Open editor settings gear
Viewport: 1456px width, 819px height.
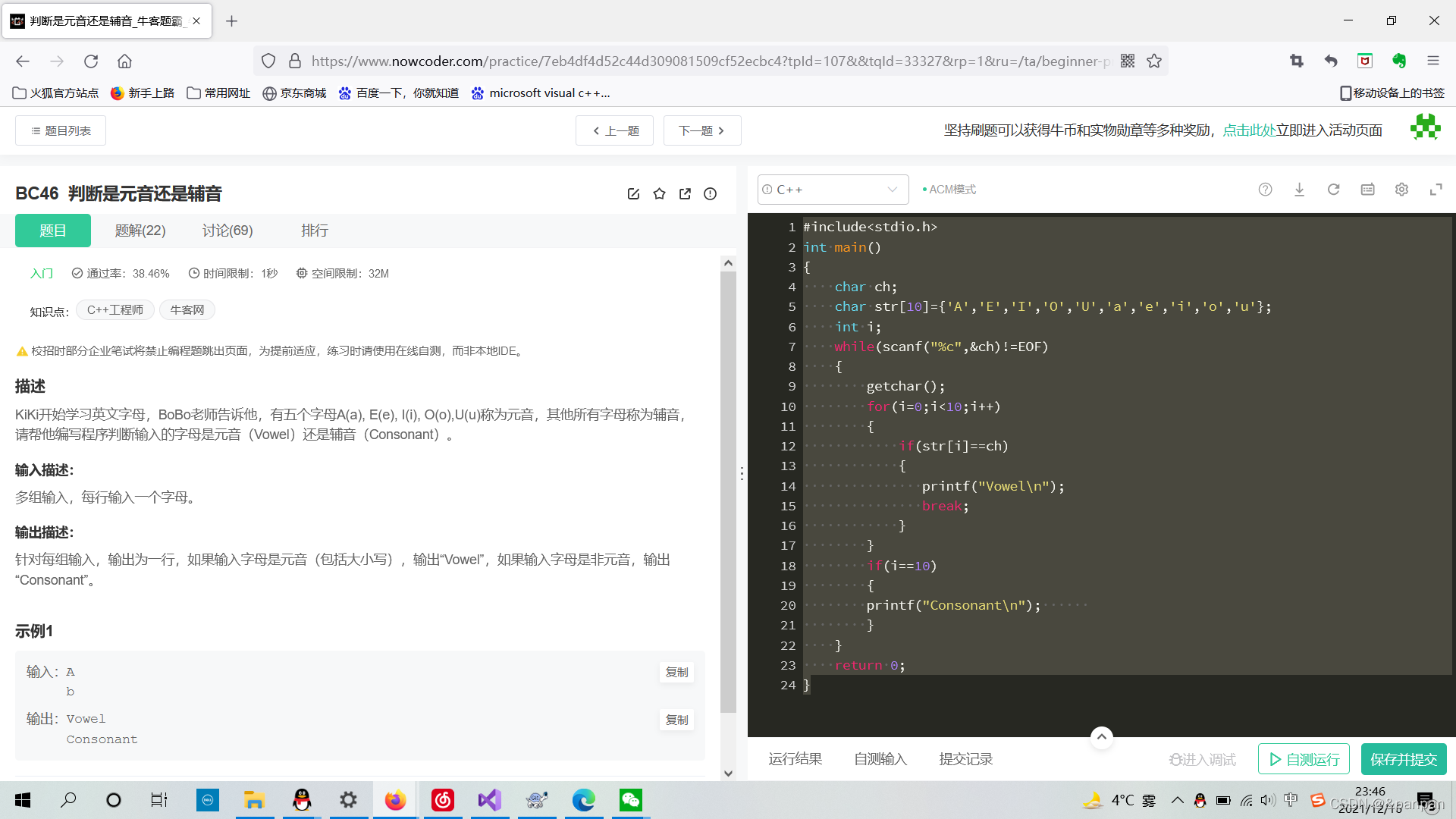pyautogui.click(x=1401, y=190)
